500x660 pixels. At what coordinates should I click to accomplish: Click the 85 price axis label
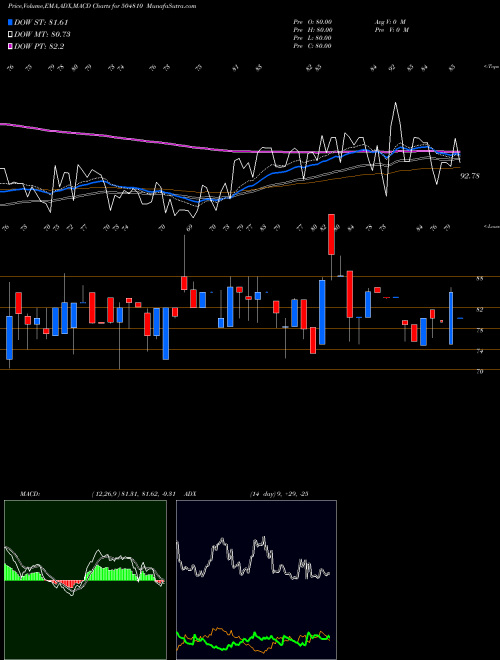(480, 279)
